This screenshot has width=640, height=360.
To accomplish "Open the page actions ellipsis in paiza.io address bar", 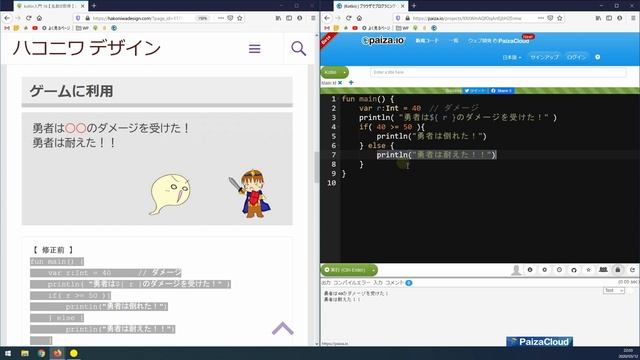I will click(x=541, y=18).
